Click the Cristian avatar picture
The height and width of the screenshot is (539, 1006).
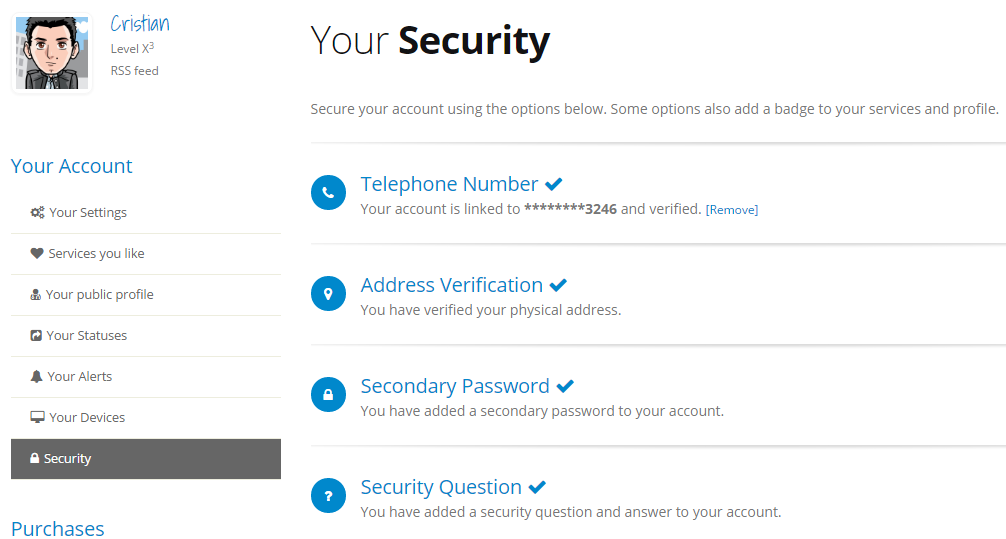(x=52, y=53)
